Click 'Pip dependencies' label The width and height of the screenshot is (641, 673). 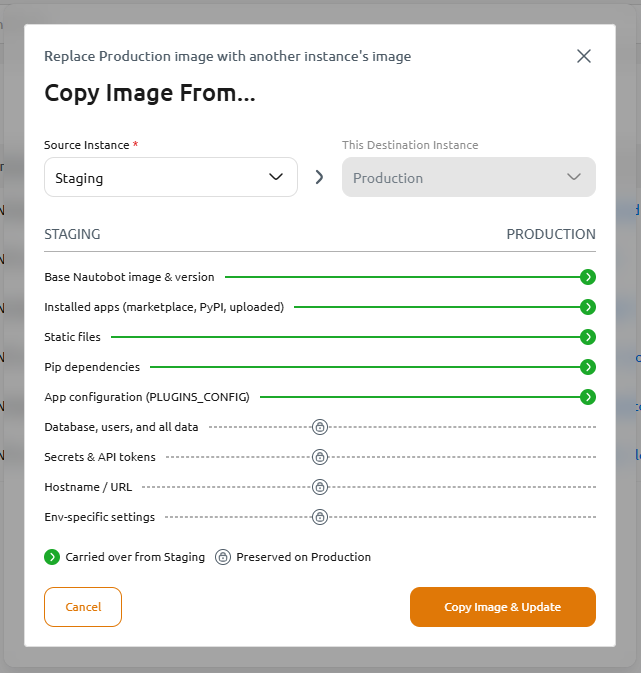coord(92,367)
